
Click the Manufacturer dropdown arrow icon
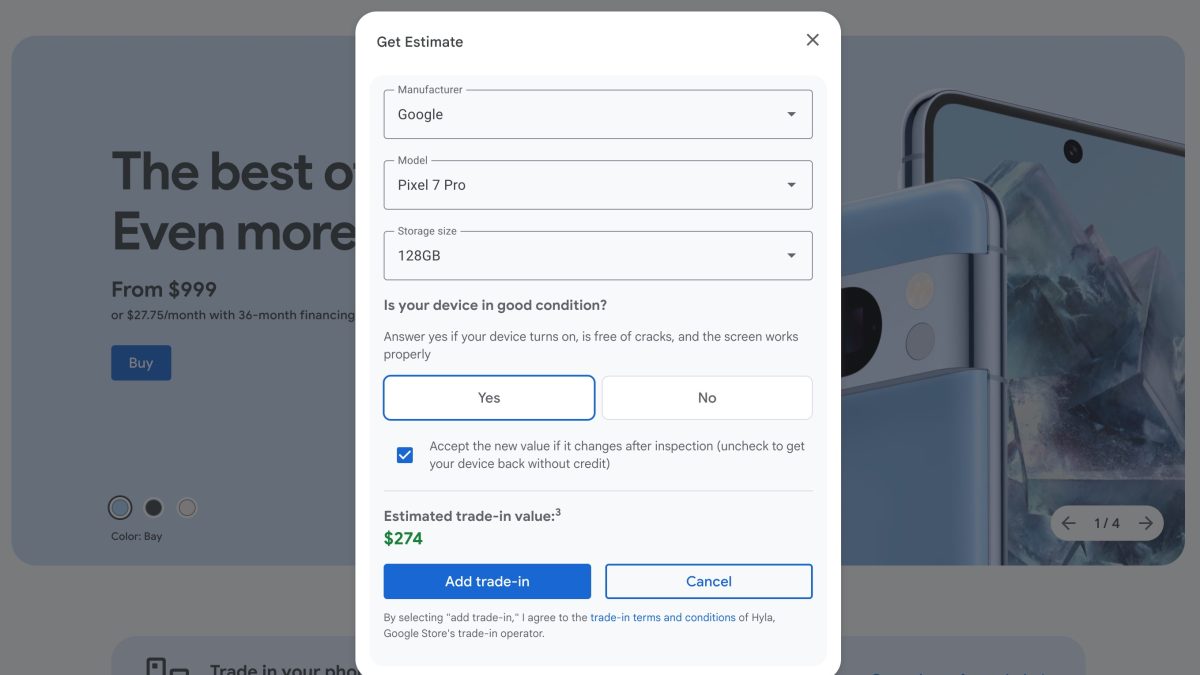click(791, 114)
